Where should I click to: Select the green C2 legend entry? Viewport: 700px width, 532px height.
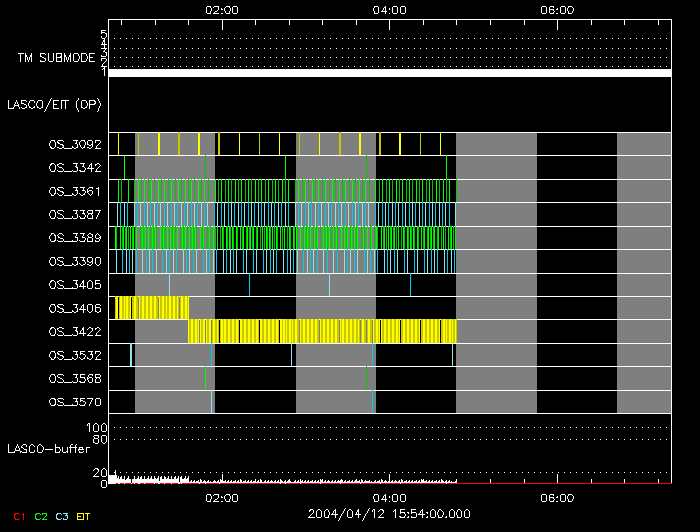(x=41, y=516)
